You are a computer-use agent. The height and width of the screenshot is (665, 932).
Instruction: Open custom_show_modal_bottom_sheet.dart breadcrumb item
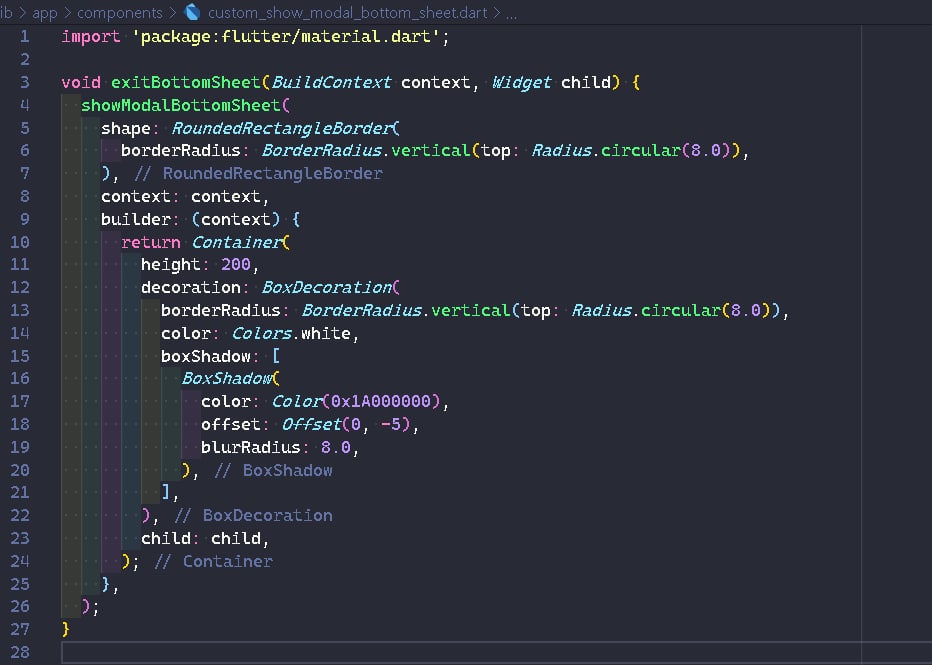point(347,12)
